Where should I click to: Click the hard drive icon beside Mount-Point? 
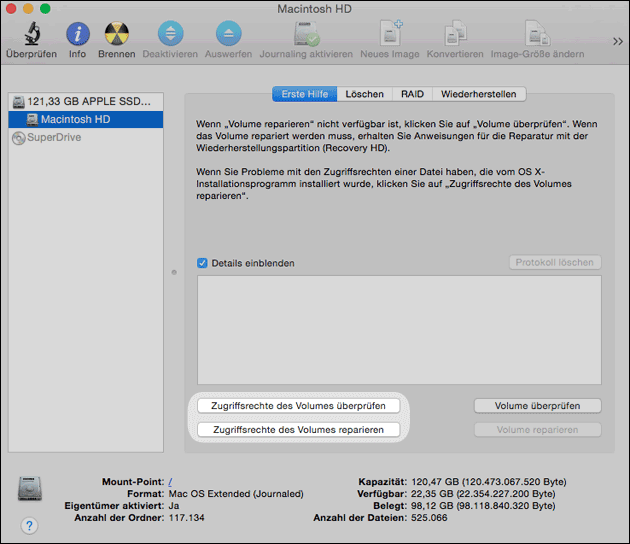tap(30, 488)
